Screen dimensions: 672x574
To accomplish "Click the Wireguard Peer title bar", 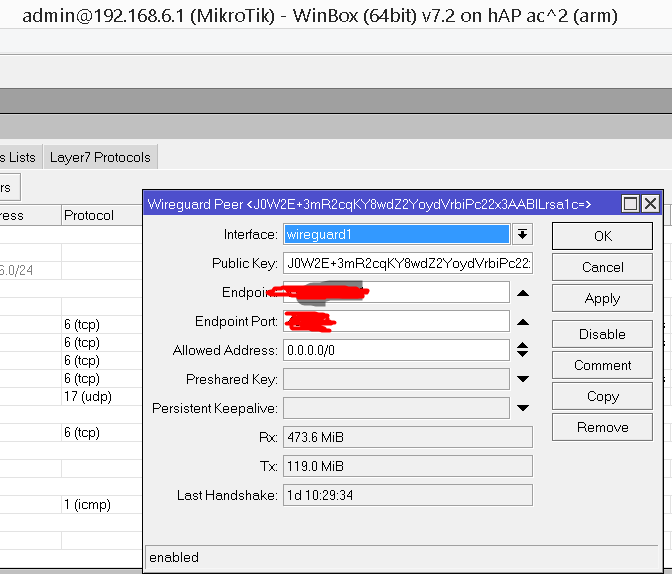I will point(381,204).
